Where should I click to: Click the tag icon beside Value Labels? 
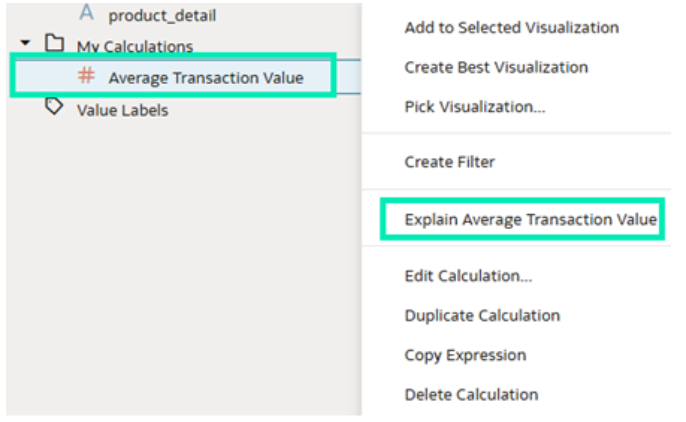(54, 106)
